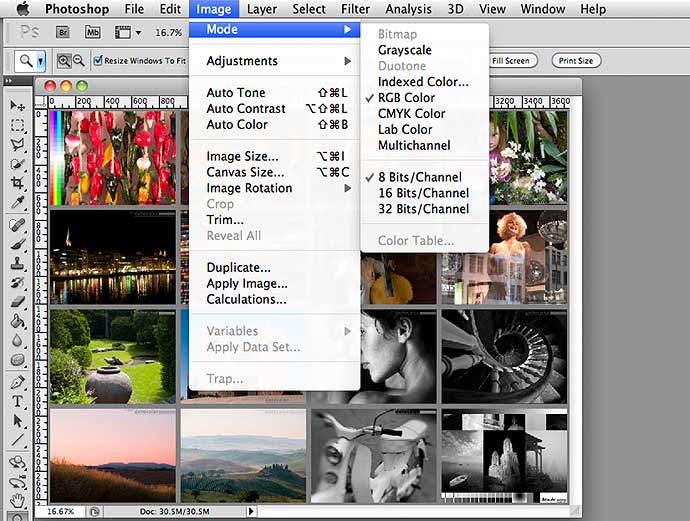Set bit depth to 16 Bits/Channel

point(422,193)
